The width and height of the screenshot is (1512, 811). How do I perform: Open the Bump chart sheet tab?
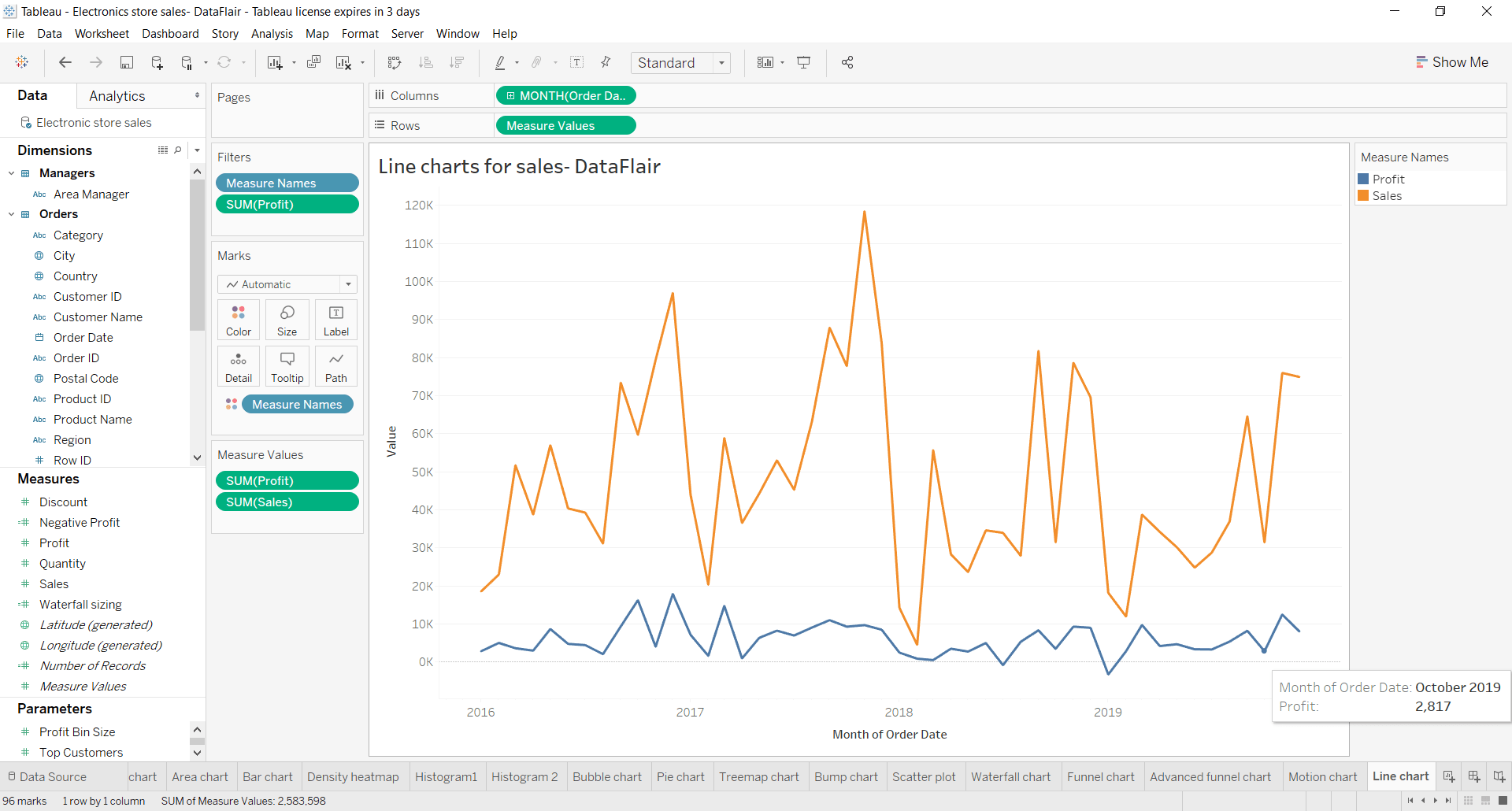coord(846,777)
